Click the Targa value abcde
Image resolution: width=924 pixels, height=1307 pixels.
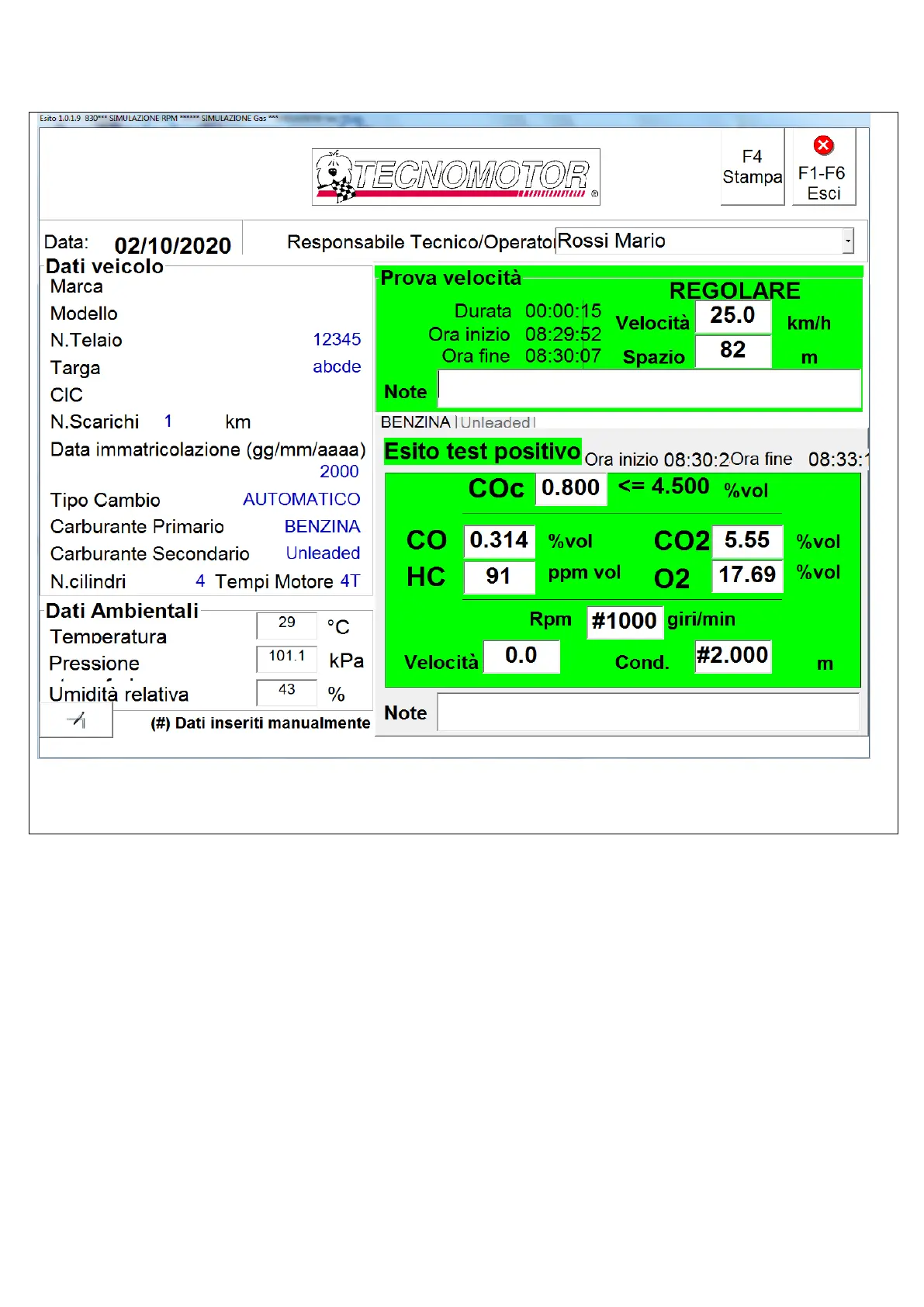coord(337,367)
